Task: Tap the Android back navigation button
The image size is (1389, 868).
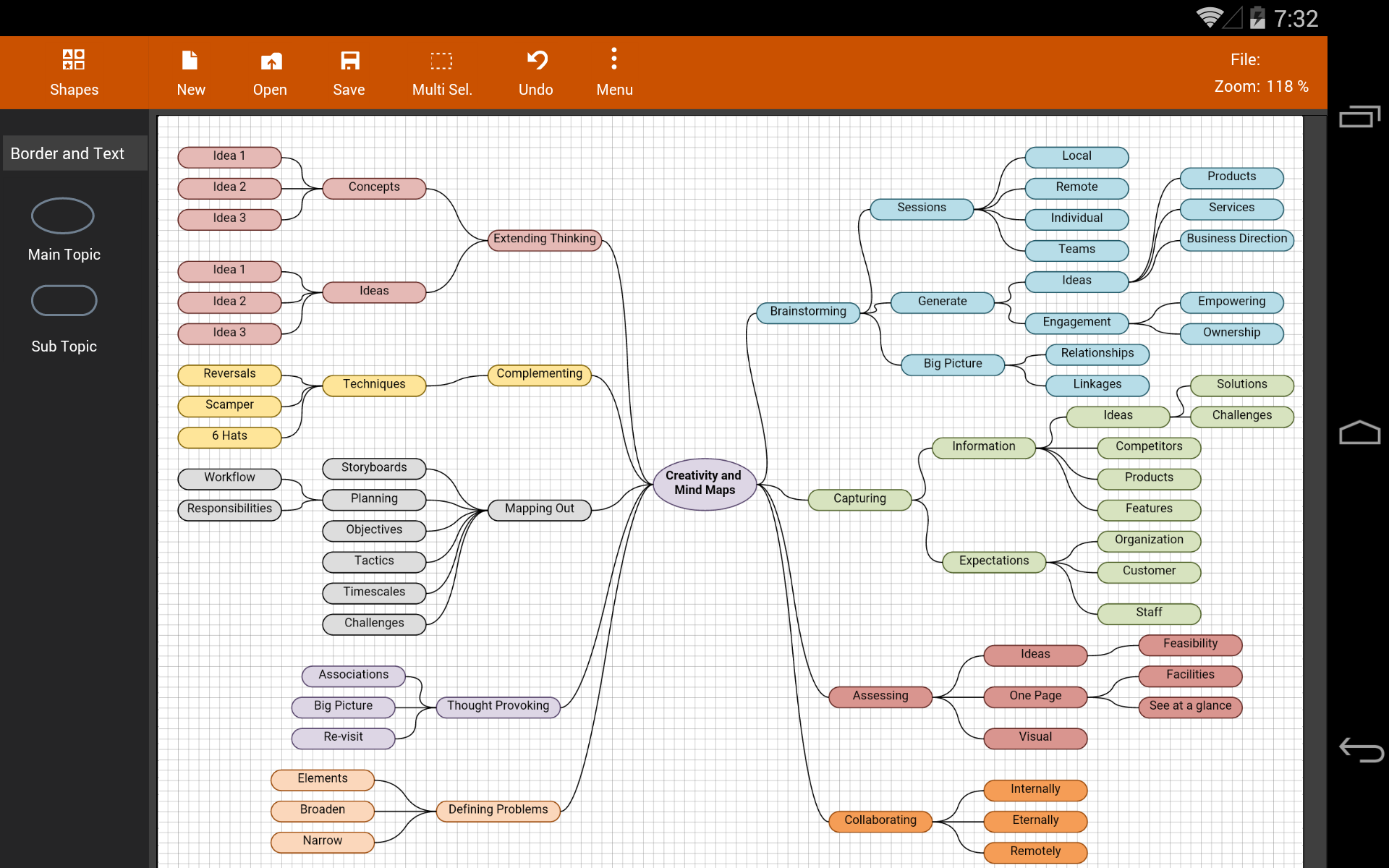Action: point(1361,749)
